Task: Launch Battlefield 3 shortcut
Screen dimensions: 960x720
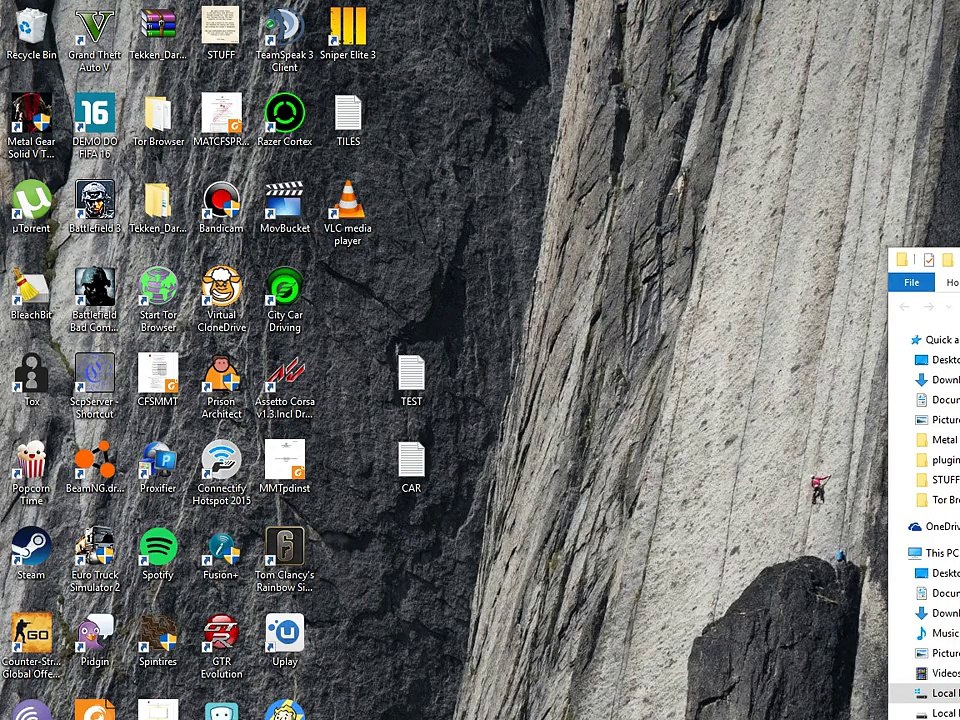Action: click(x=94, y=206)
